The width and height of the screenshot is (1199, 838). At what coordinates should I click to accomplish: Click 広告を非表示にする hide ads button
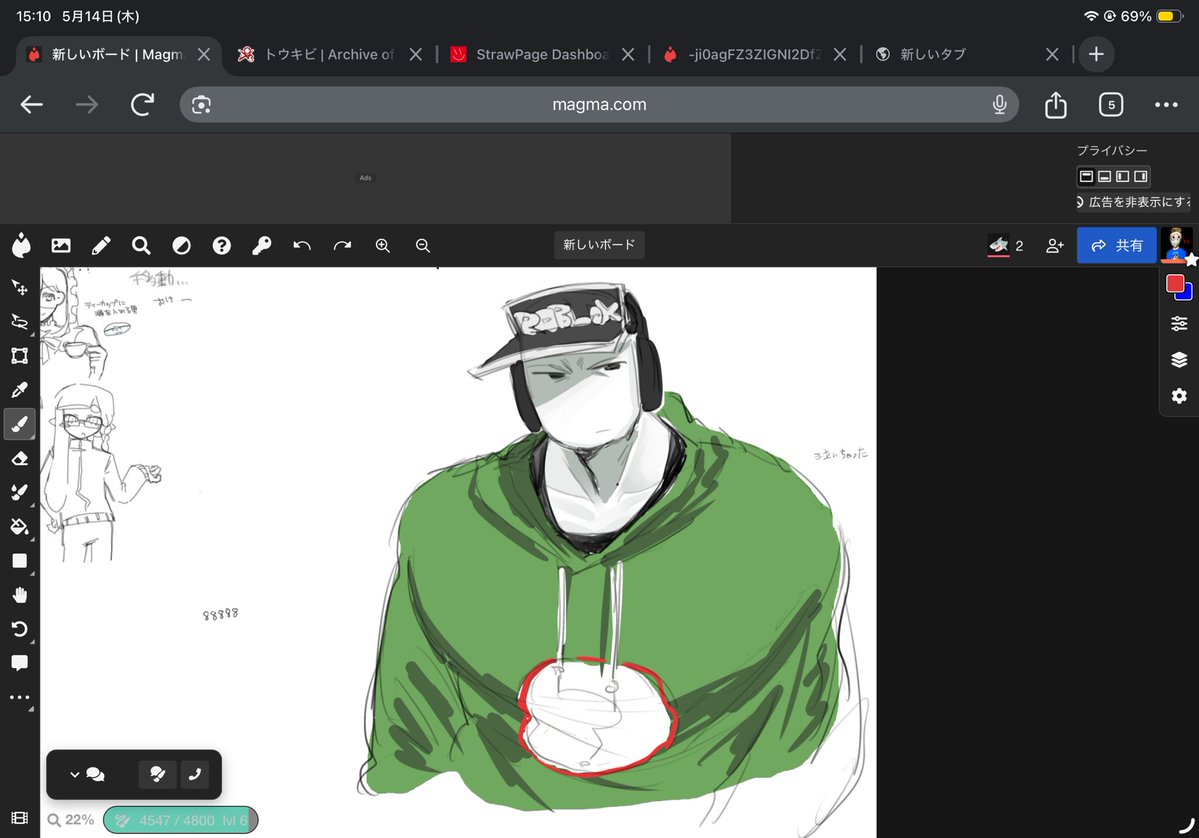[1134, 202]
